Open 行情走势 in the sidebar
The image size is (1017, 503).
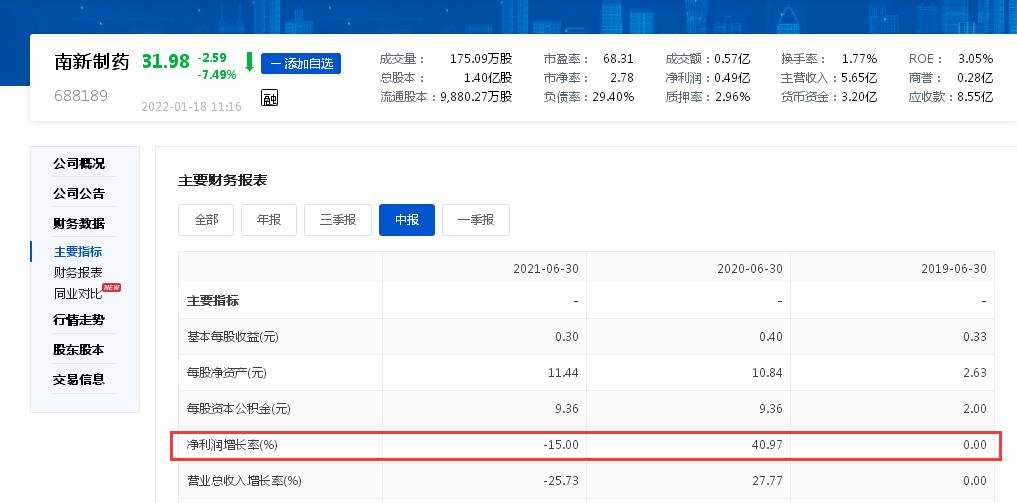tap(79, 320)
